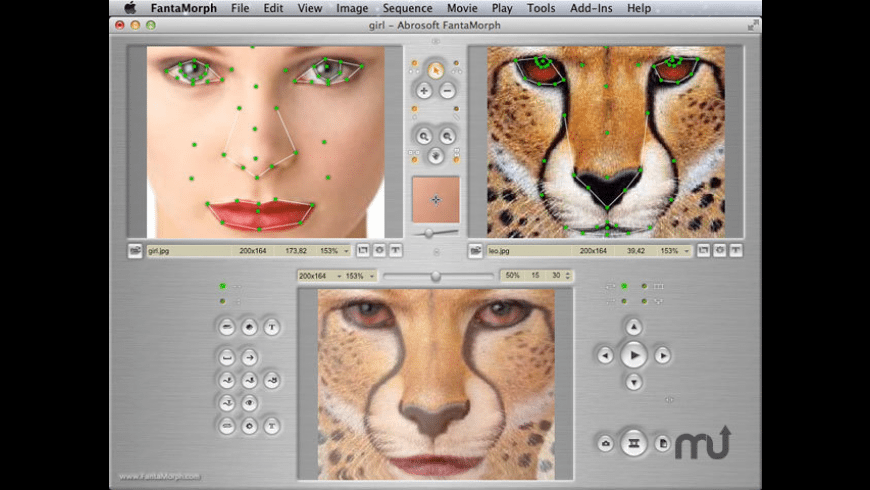Click the export movie center button

(x=634, y=443)
